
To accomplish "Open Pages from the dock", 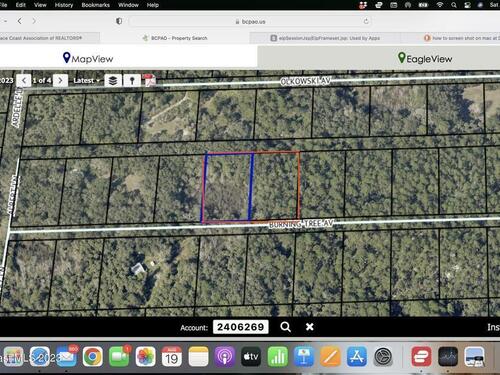I will point(330,356).
